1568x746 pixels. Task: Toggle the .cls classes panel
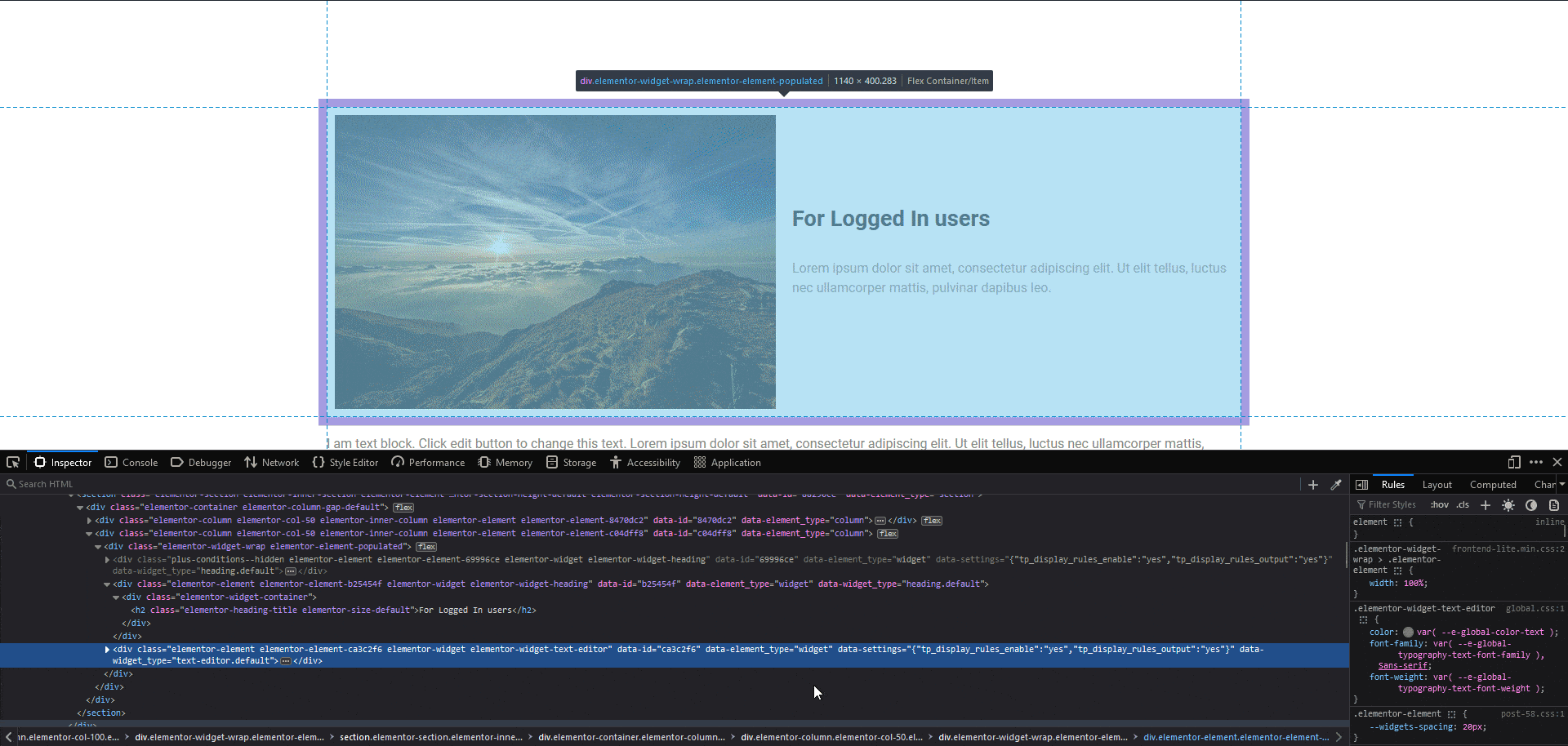(x=1463, y=505)
